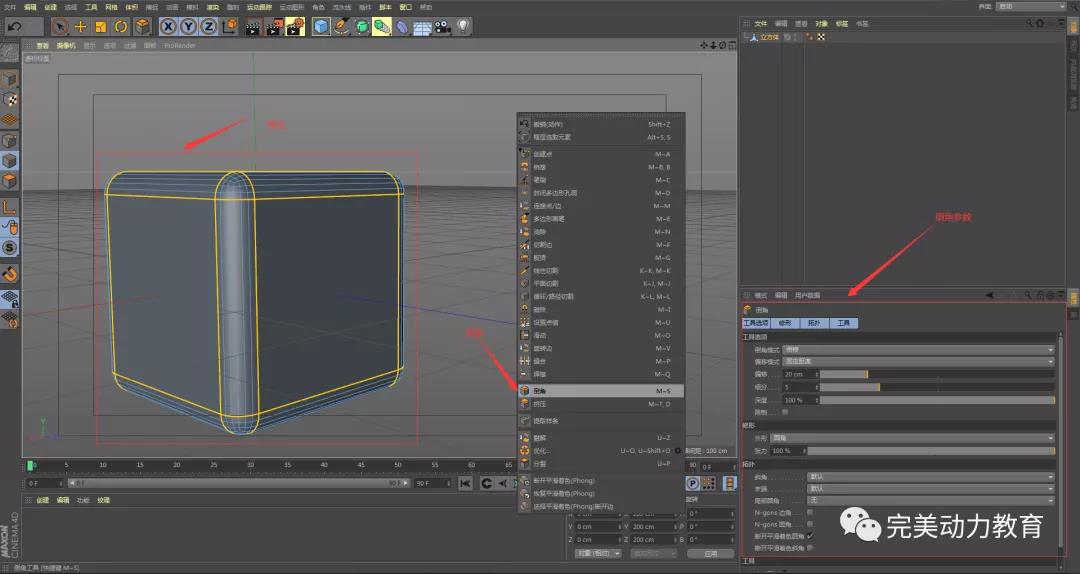Viewport: 1080px width, 574px height.
Task: Click the blue Cube primitive icon
Action: 321,27
